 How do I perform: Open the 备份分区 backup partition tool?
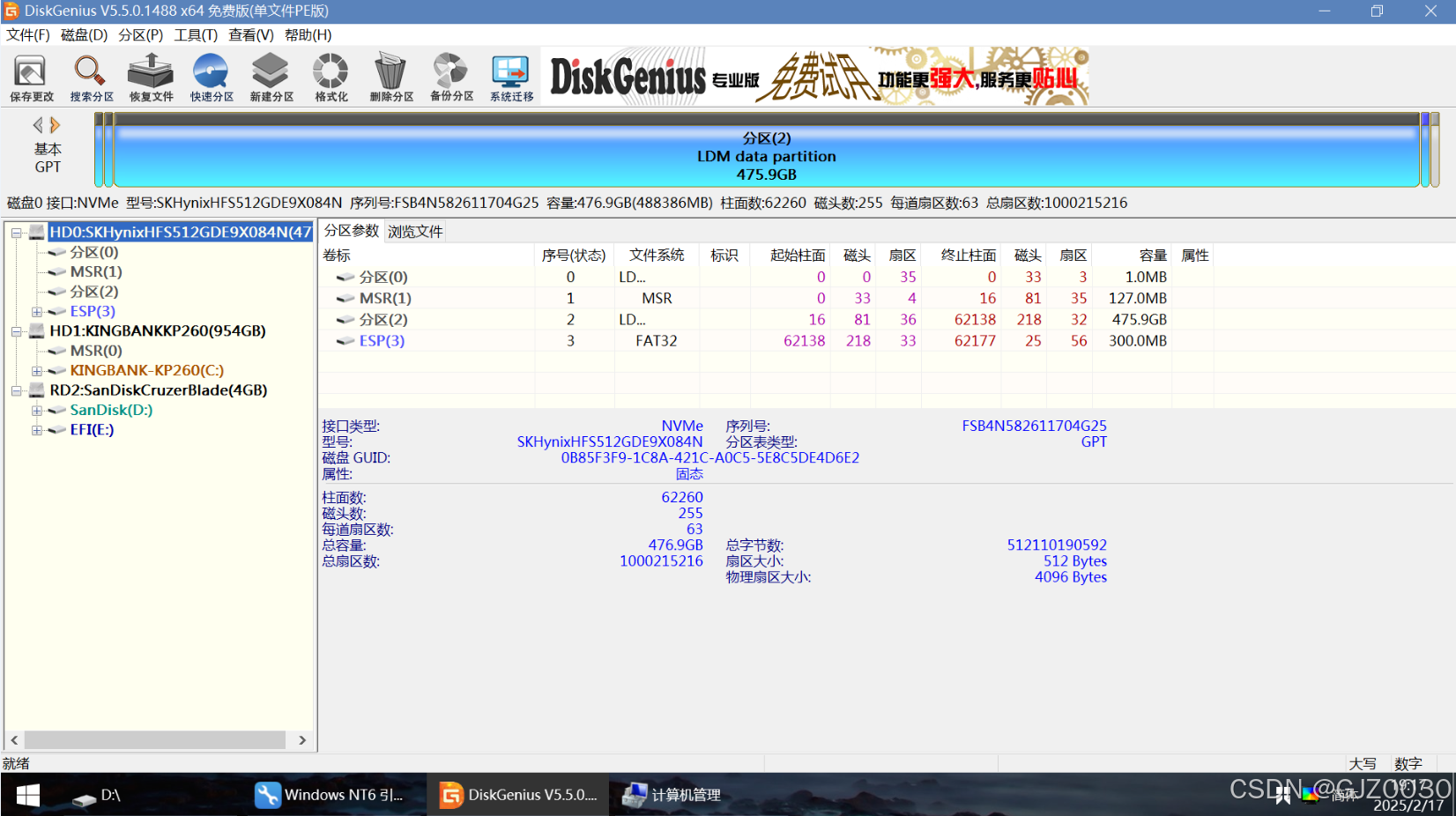pos(451,78)
